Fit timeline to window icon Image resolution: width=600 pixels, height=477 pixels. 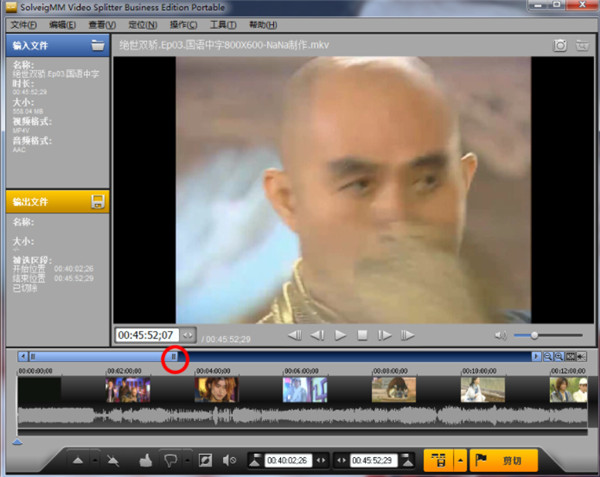[571, 357]
